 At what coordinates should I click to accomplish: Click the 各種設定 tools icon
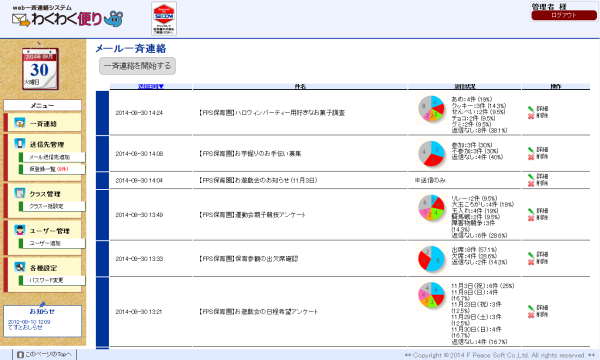tap(20, 267)
